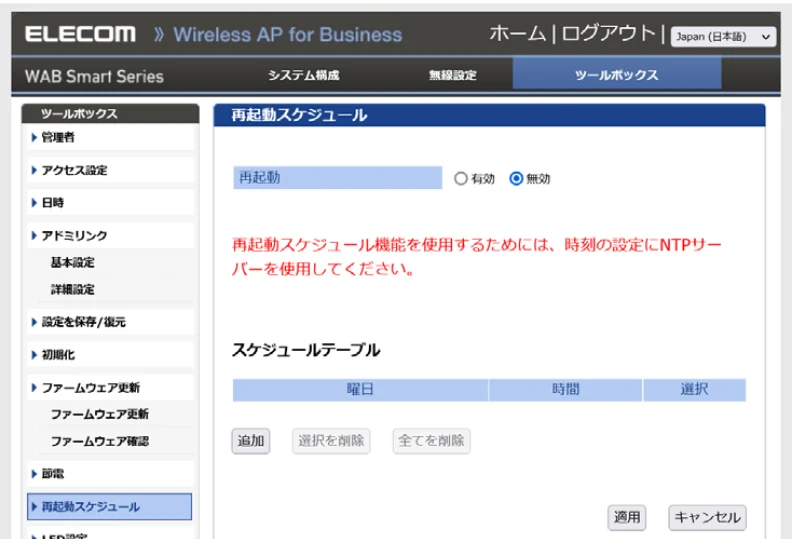Open the システム構成 tab
This screenshot has width=792, height=543.
[304, 75]
